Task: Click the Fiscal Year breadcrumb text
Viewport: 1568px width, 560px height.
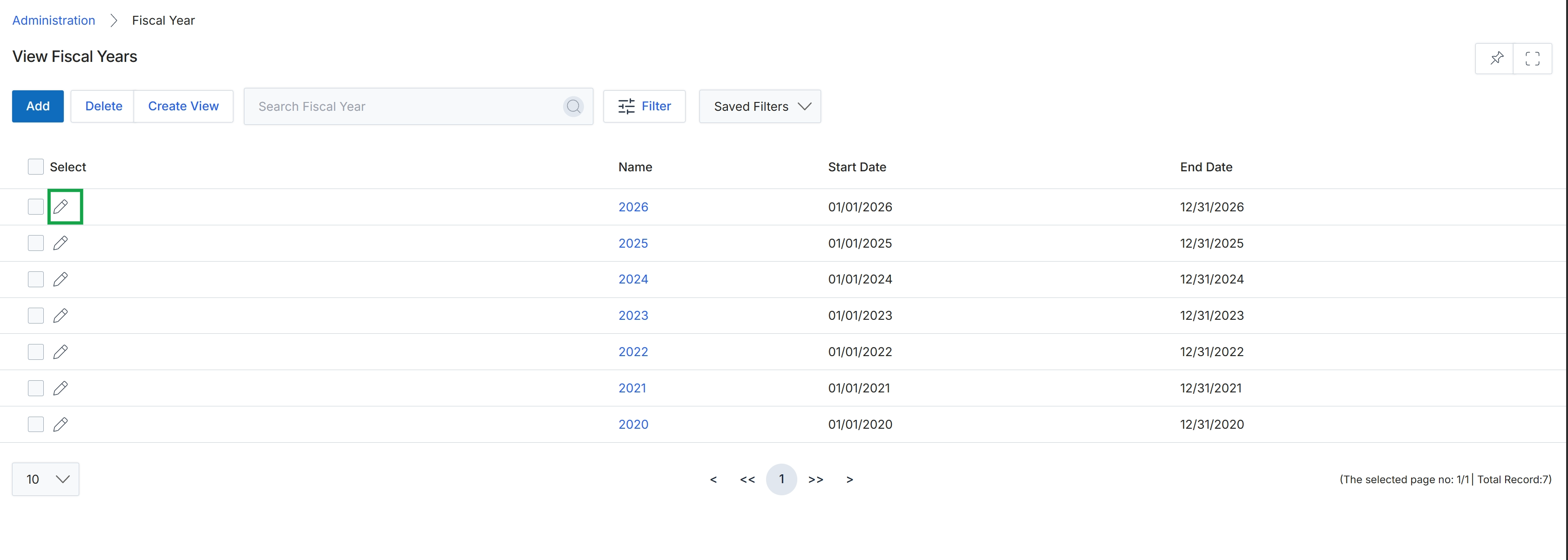Action: coord(163,20)
